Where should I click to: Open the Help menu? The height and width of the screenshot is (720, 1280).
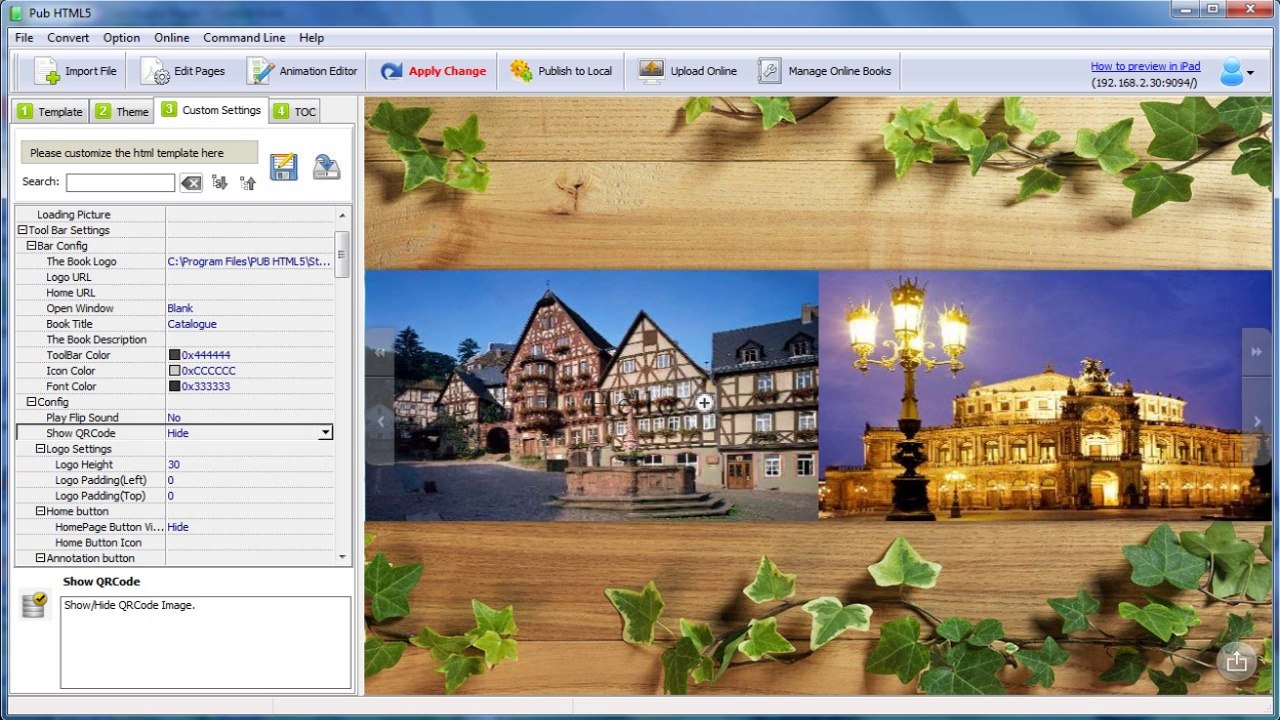(311, 38)
